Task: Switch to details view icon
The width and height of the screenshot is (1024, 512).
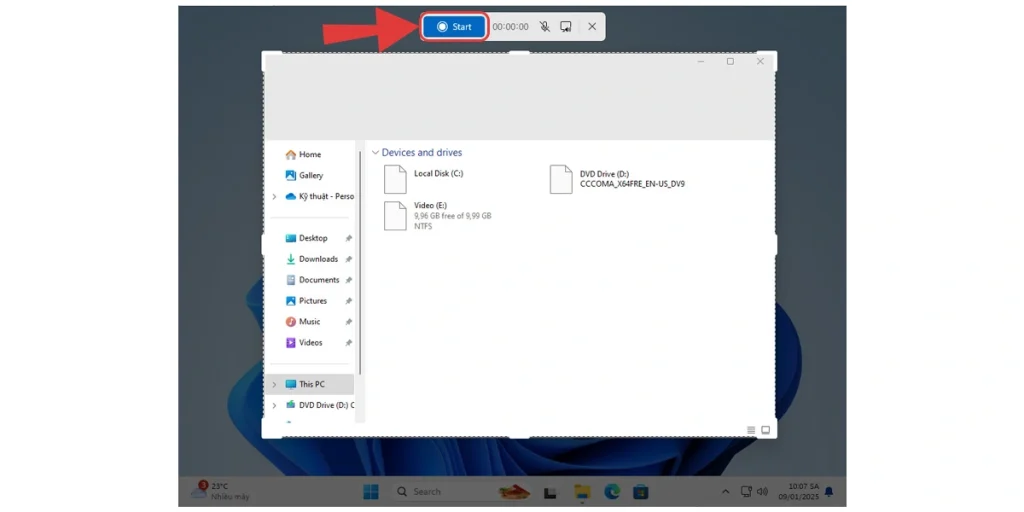Action: [x=751, y=430]
